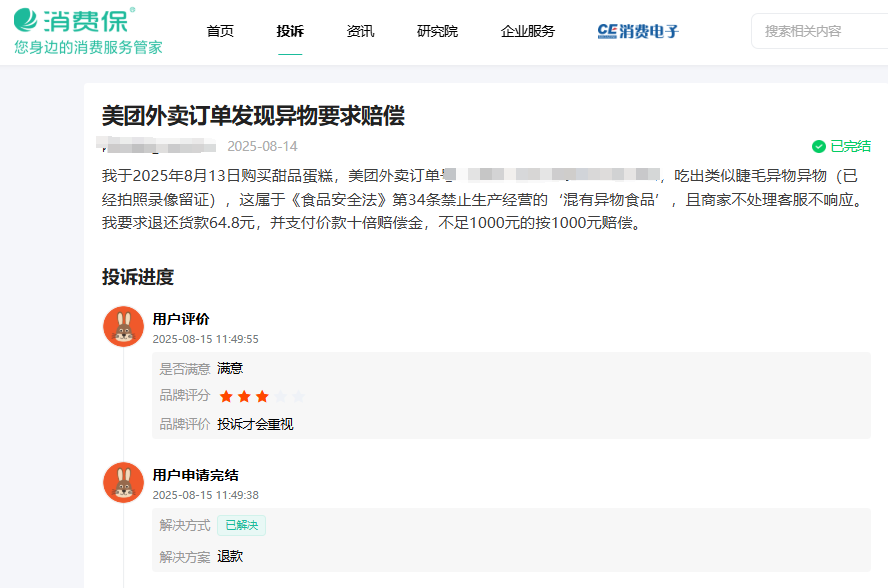888x588 pixels.
Task: Click the 退款 solution text
Action: click(230, 557)
